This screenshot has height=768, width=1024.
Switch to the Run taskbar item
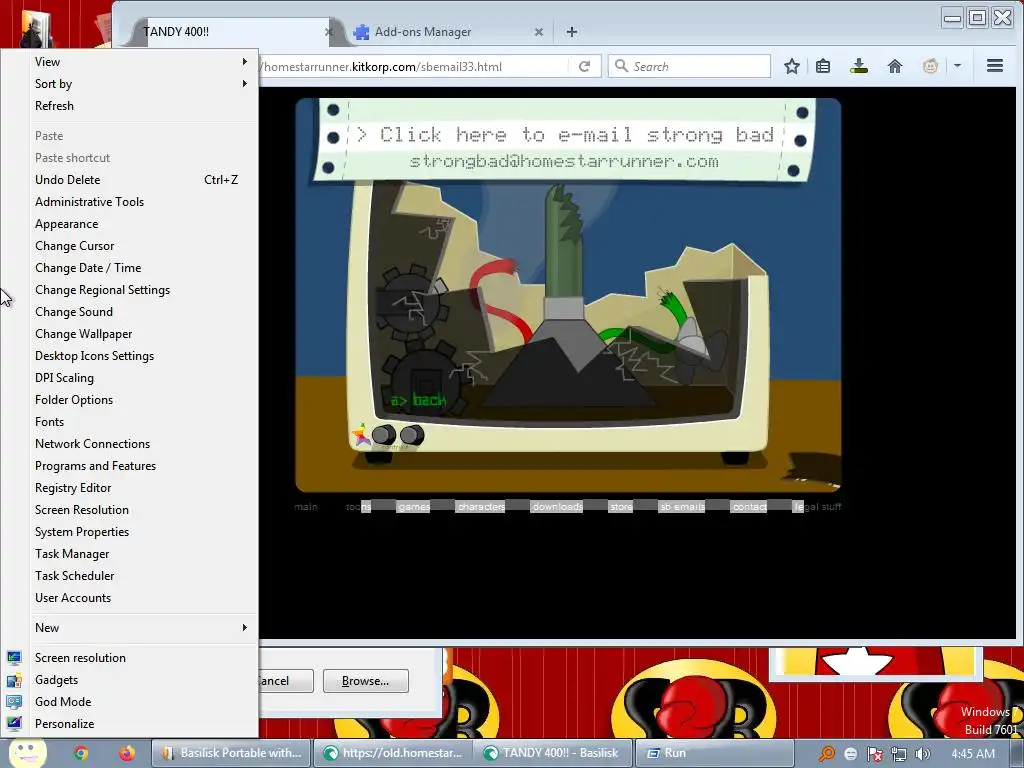(715, 753)
